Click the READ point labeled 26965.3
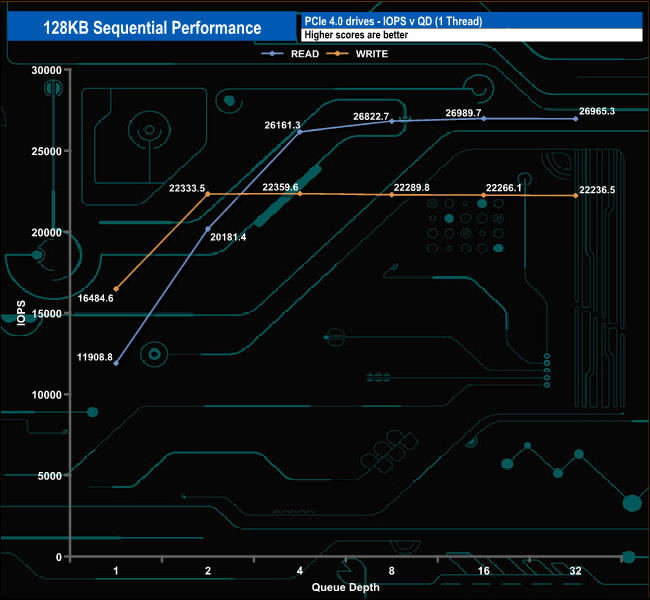The height and width of the screenshot is (600, 650). click(576, 119)
